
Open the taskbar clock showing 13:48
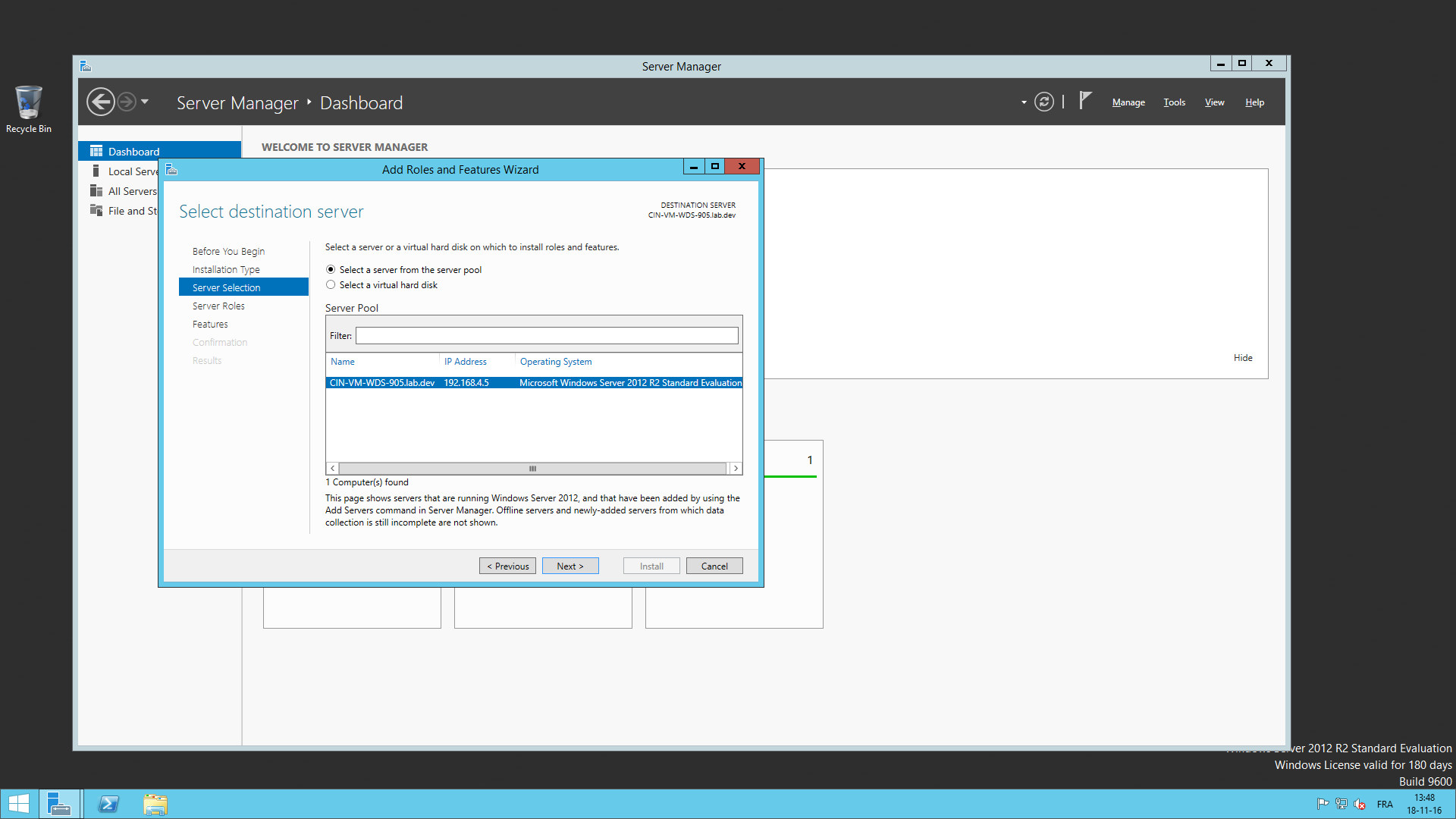tap(1424, 804)
